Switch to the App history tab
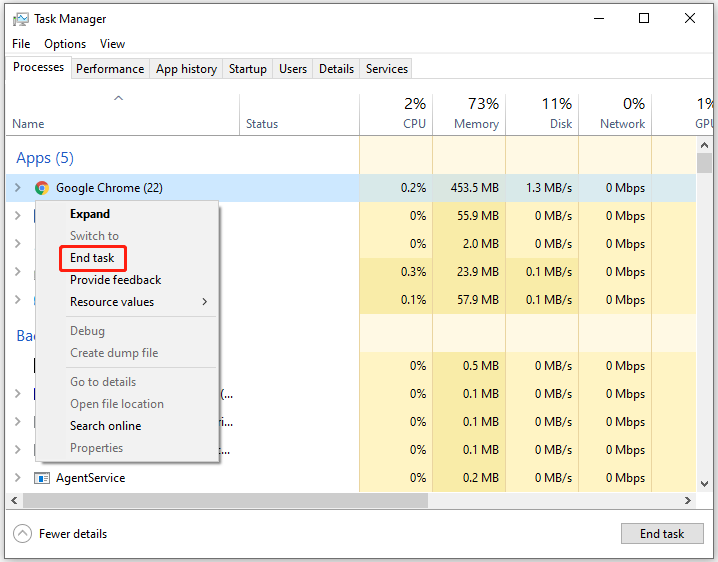718x562 pixels. coord(186,69)
